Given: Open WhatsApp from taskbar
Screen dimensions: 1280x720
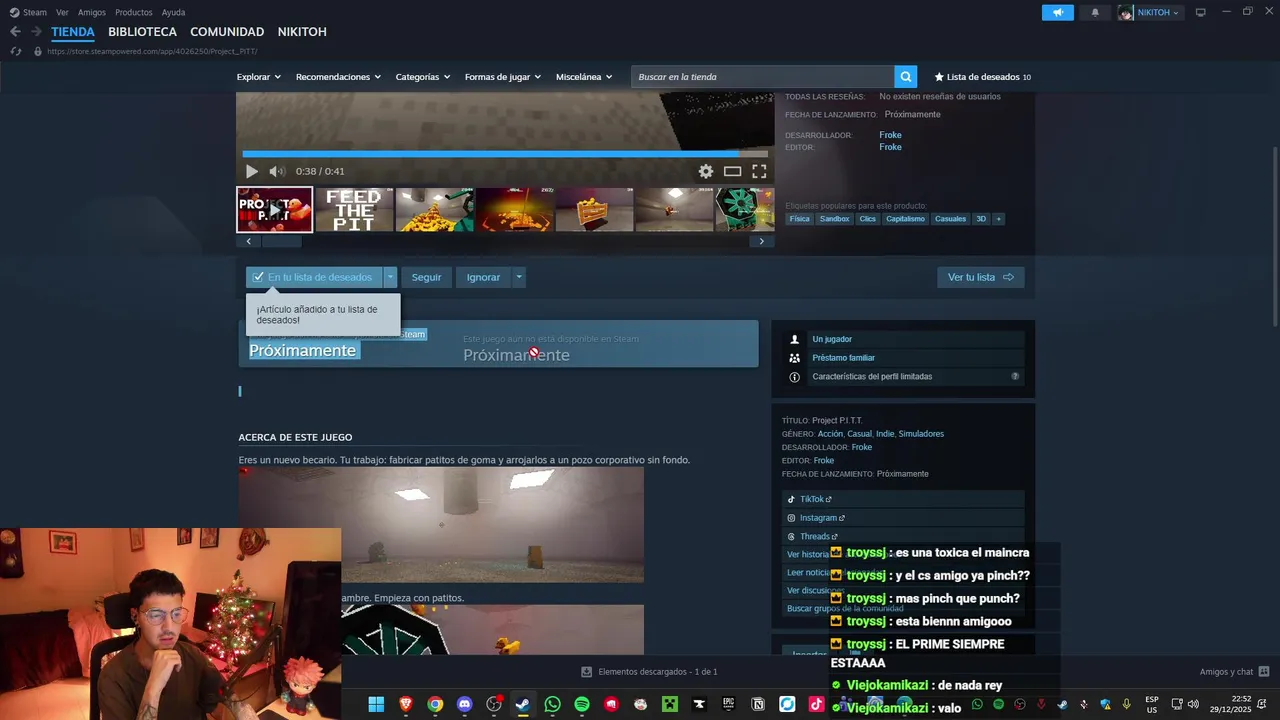Looking at the screenshot, I should [553, 704].
